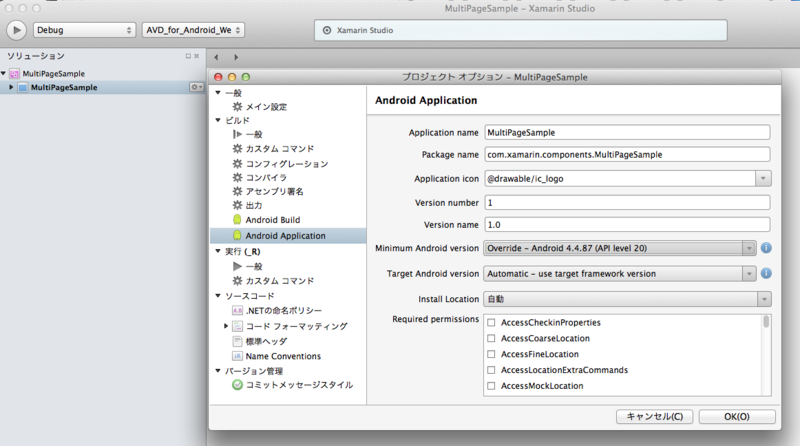Image resolution: width=800 pixels, height=446 pixels.
Task: Open Minimum Android version dropdown
Action: tap(748, 248)
